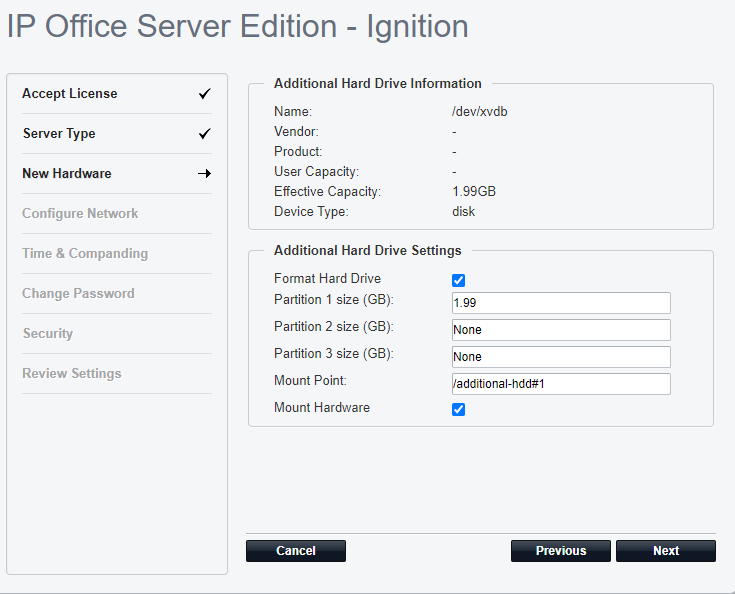Click the 'User Capacity:' label
735x594 pixels.
(x=316, y=172)
